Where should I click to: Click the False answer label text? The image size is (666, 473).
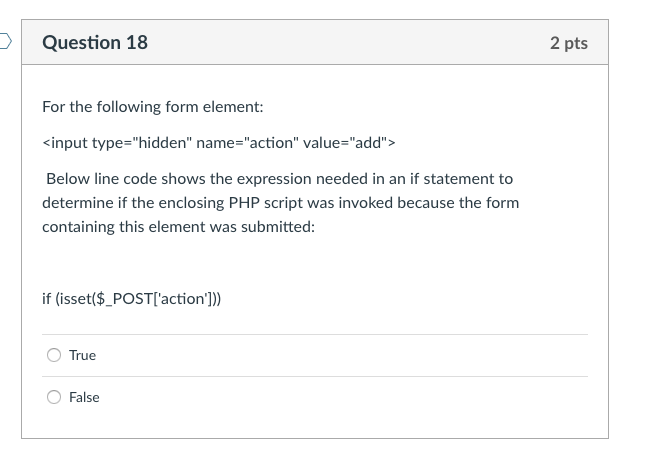(84, 397)
